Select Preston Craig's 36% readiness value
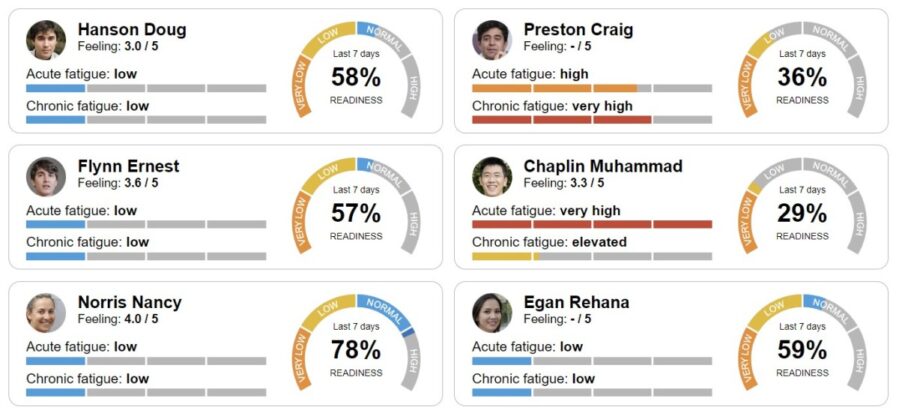This screenshot has height=416, width=899. (x=802, y=77)
